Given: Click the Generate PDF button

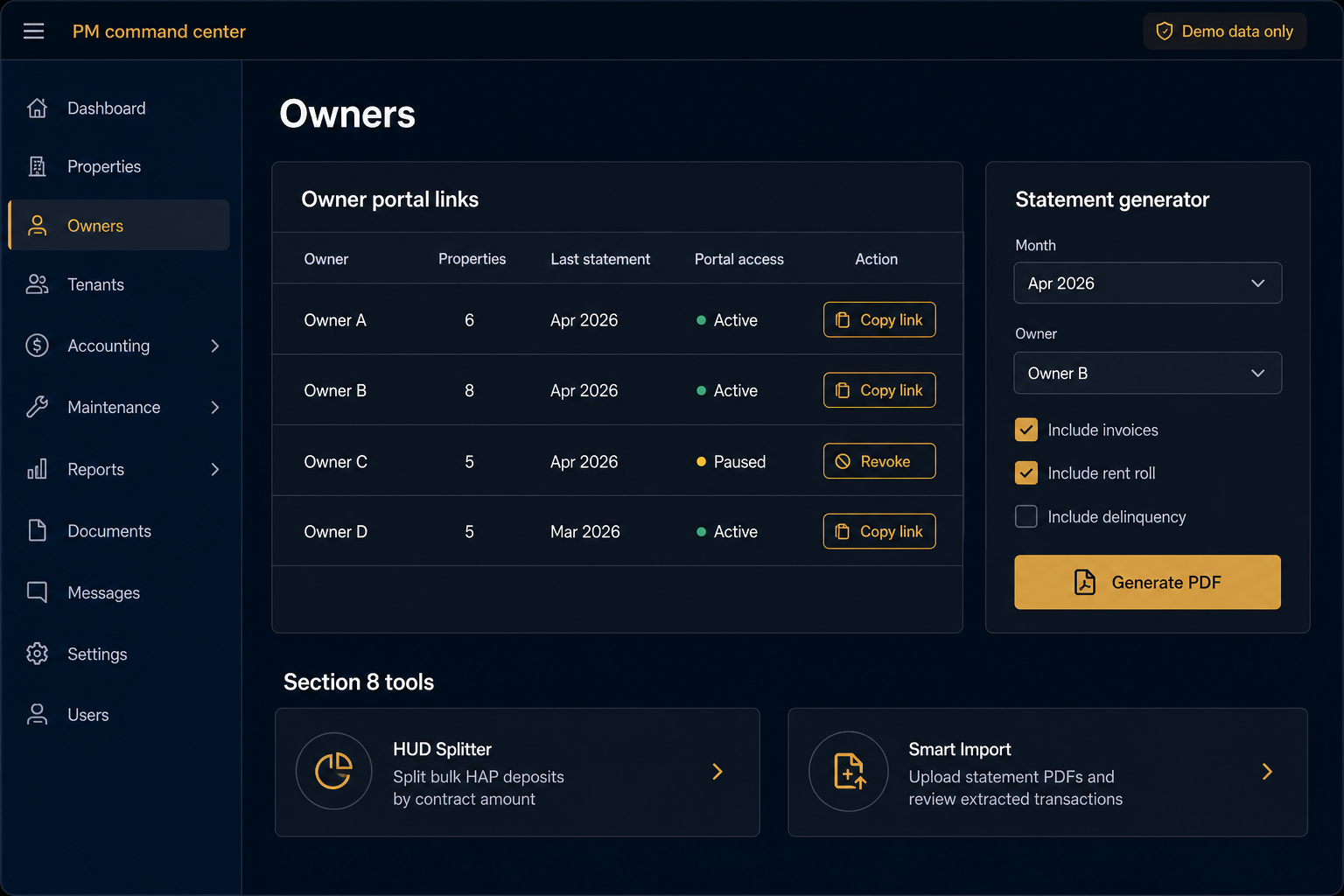Looking at the screenshot, I should pyautogui.click(x=1147, y=582).
